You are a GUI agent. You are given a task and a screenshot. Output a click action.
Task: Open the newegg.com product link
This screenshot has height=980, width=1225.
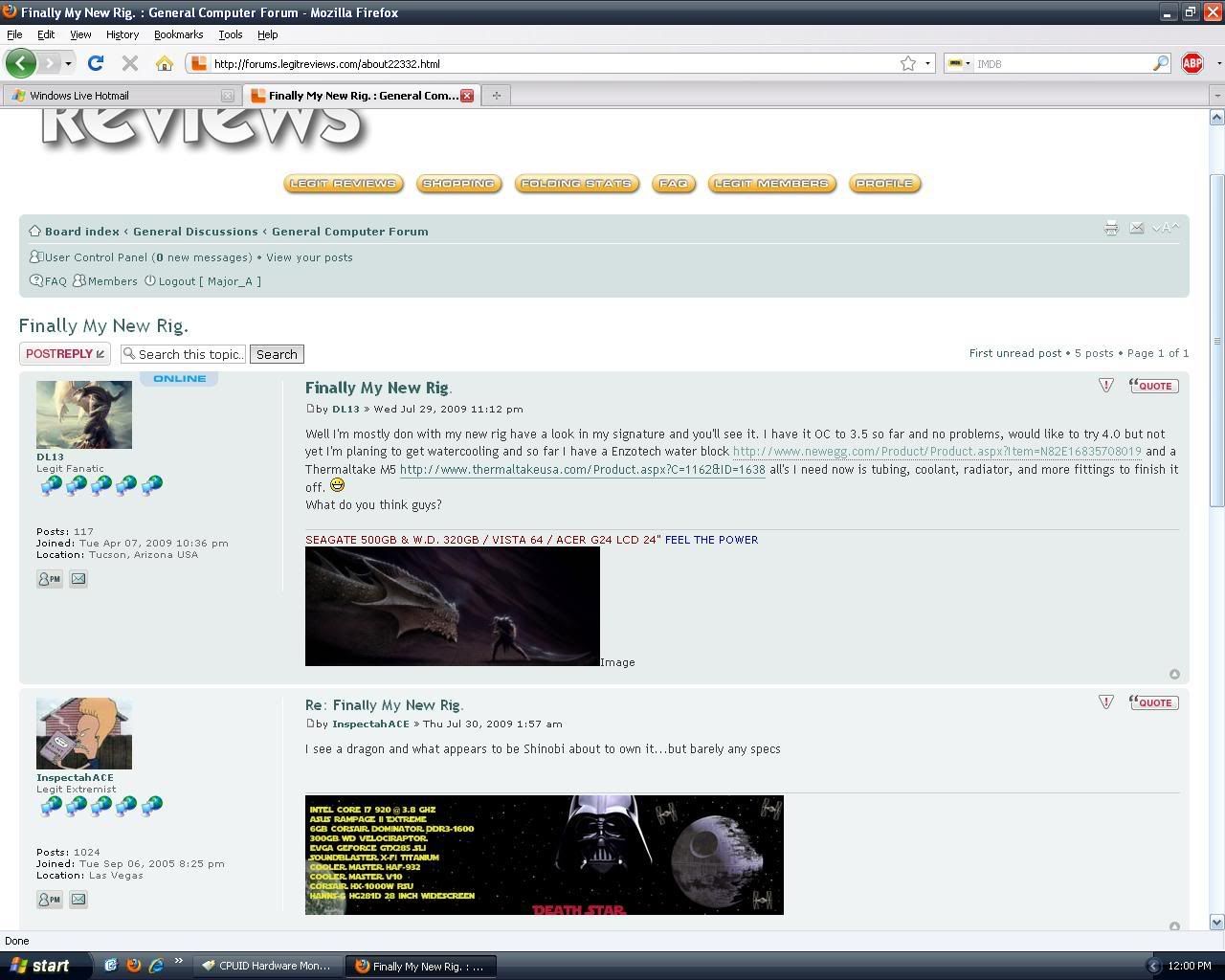[936, 452]
